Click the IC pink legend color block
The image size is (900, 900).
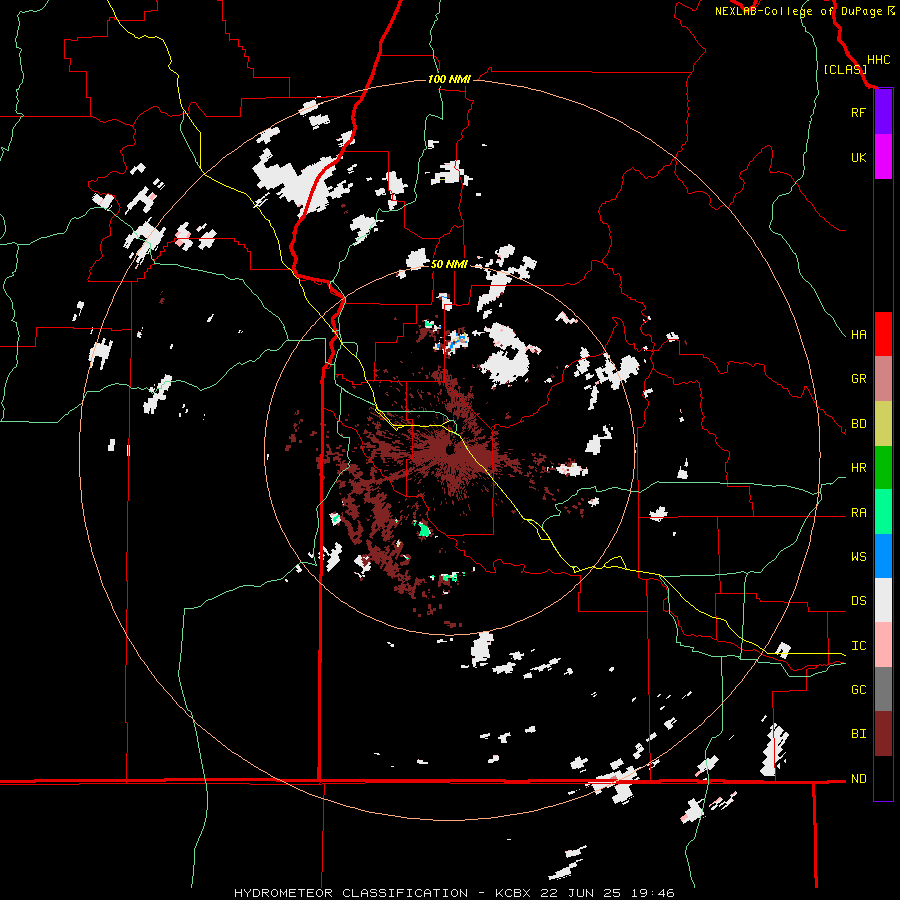(x=883, y=645)
